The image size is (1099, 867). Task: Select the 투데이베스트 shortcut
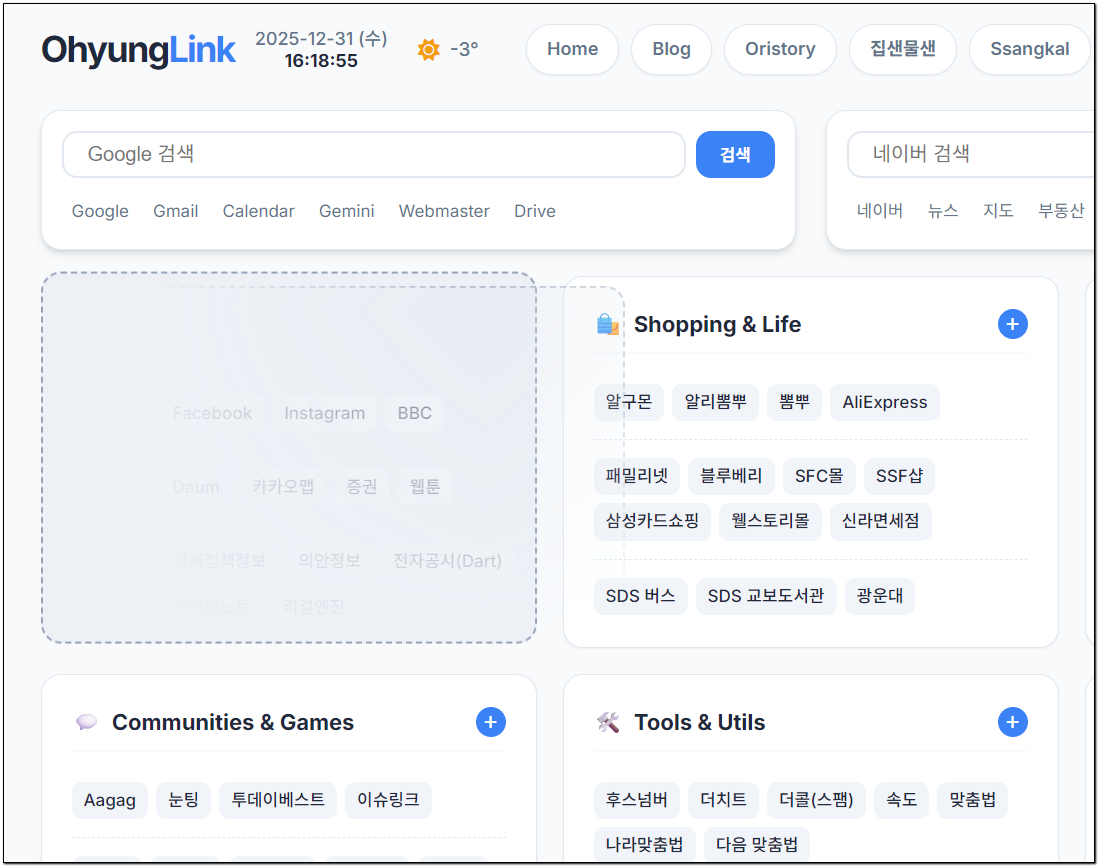(277, 800)
